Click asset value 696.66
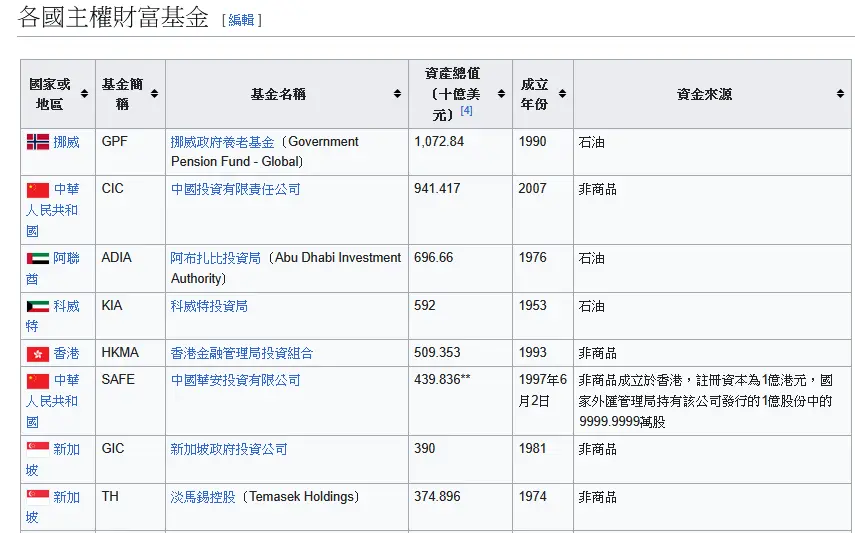Screen dimensions: 855x533 click(433, 257)
